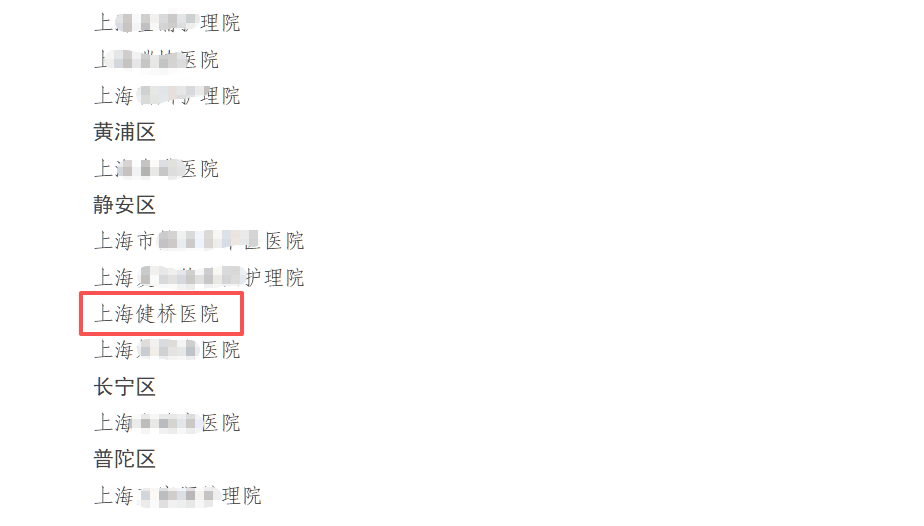Open the 上海市 hospital entry under 静安区

pyautogui.click(x=199, y=241)
